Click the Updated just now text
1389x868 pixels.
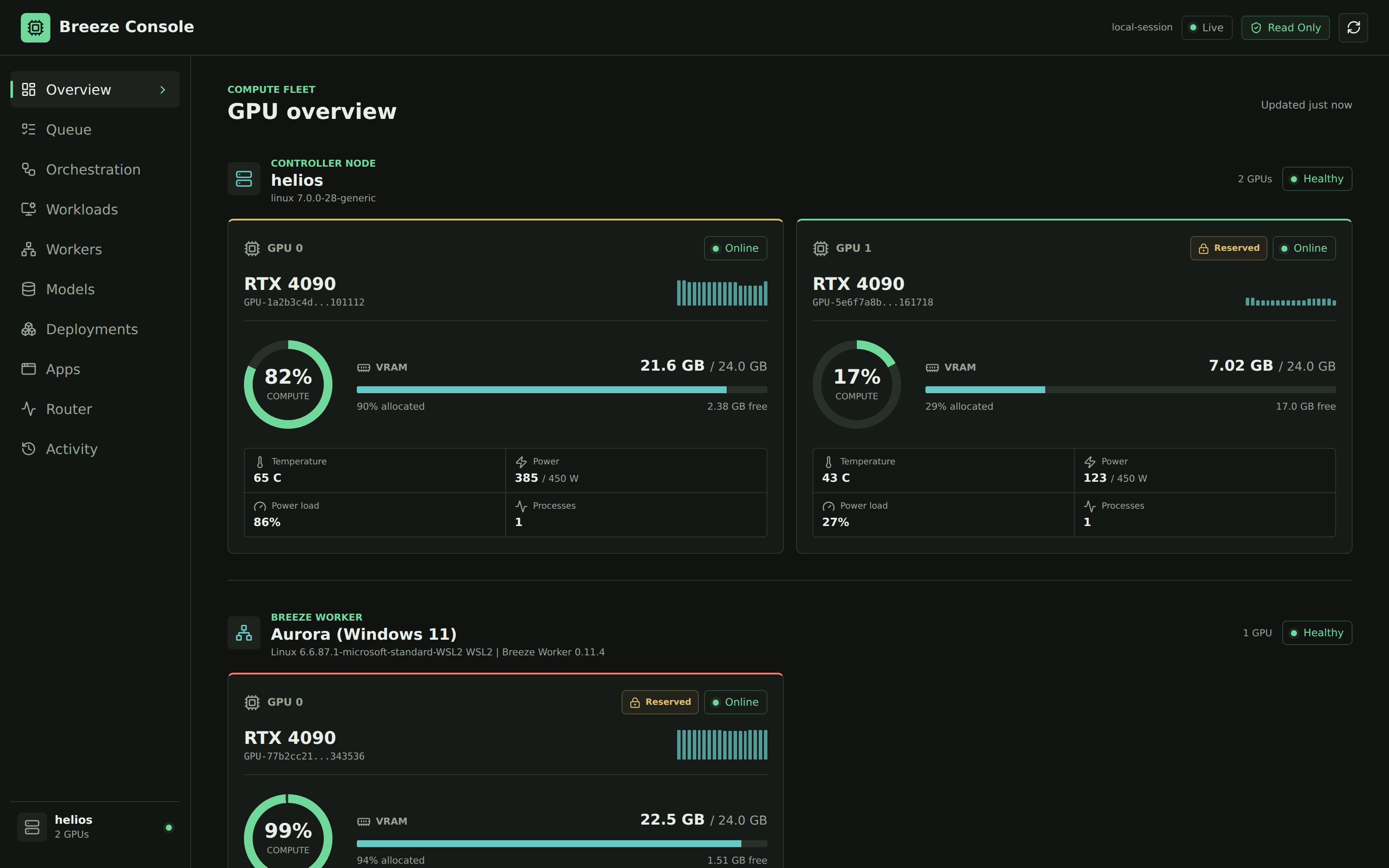click(1307, 105)
